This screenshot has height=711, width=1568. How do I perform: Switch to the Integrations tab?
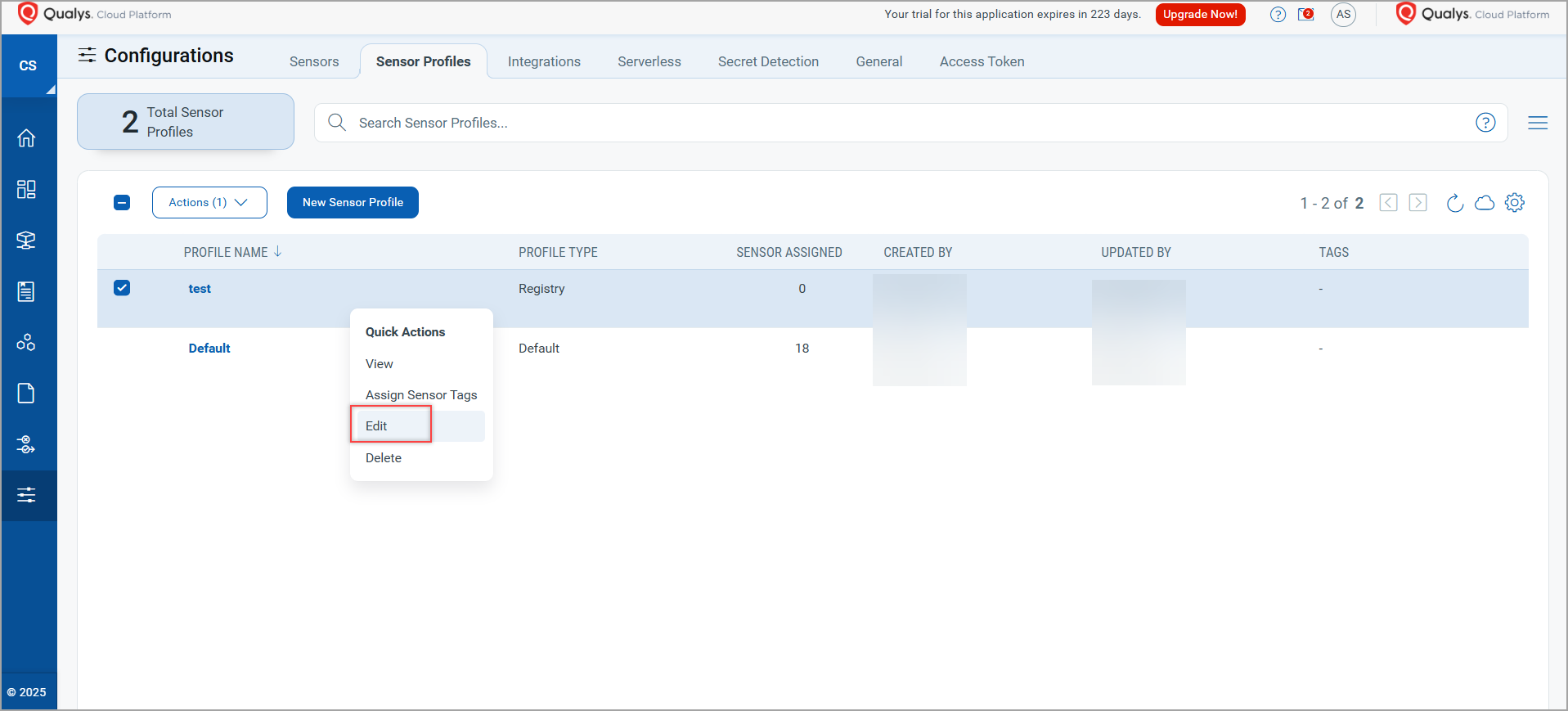coord(544,62)
